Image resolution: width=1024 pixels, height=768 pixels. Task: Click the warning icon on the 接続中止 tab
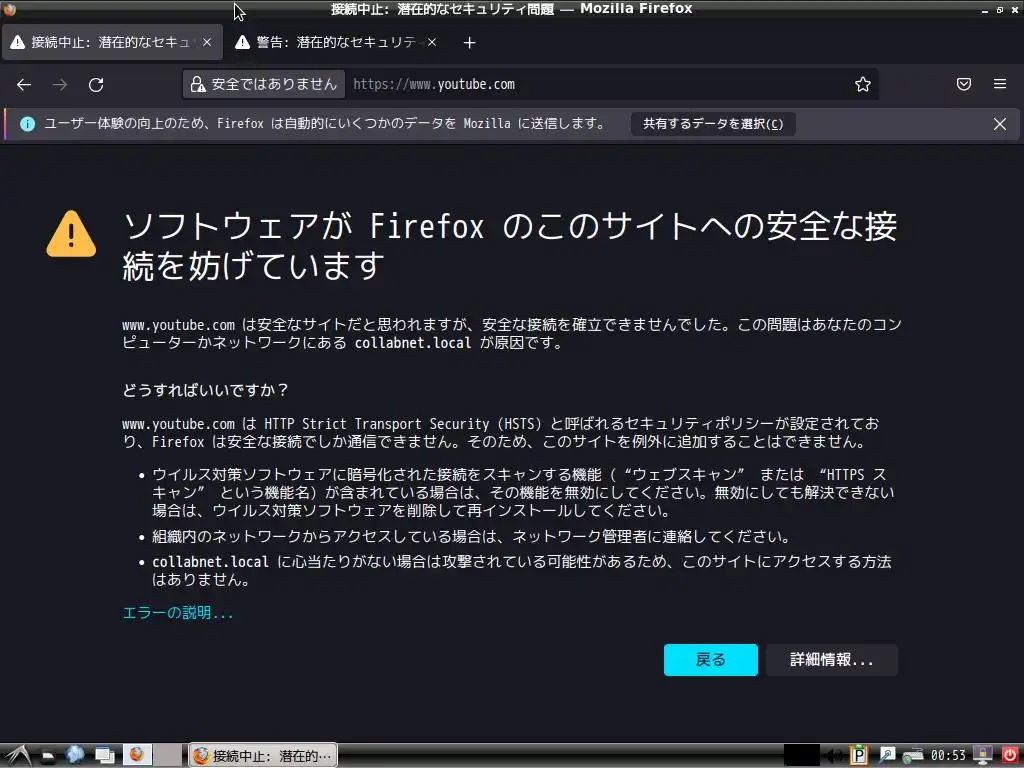(x=18, y=42)
